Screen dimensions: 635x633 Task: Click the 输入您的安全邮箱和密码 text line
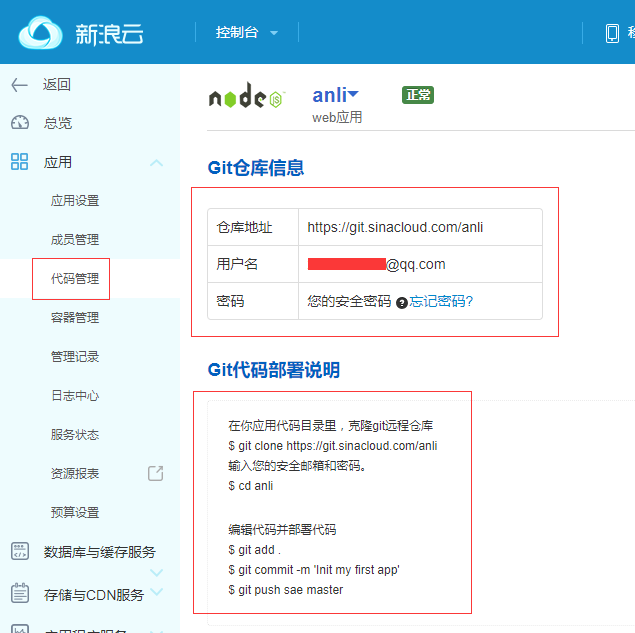tap(297, 466)
